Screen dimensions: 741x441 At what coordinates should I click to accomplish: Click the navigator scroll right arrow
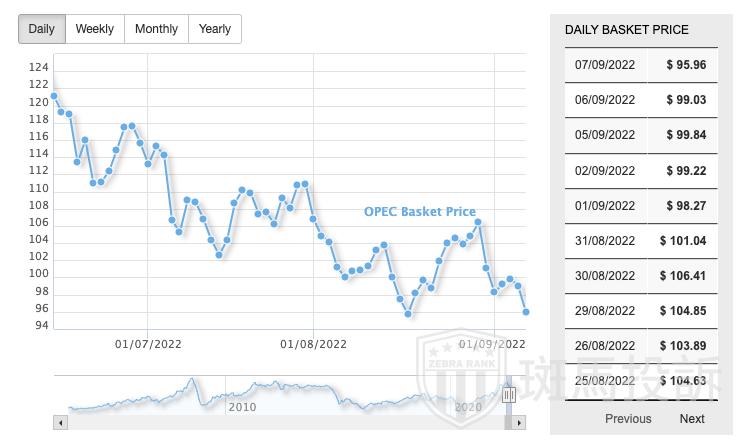point(519,423)
